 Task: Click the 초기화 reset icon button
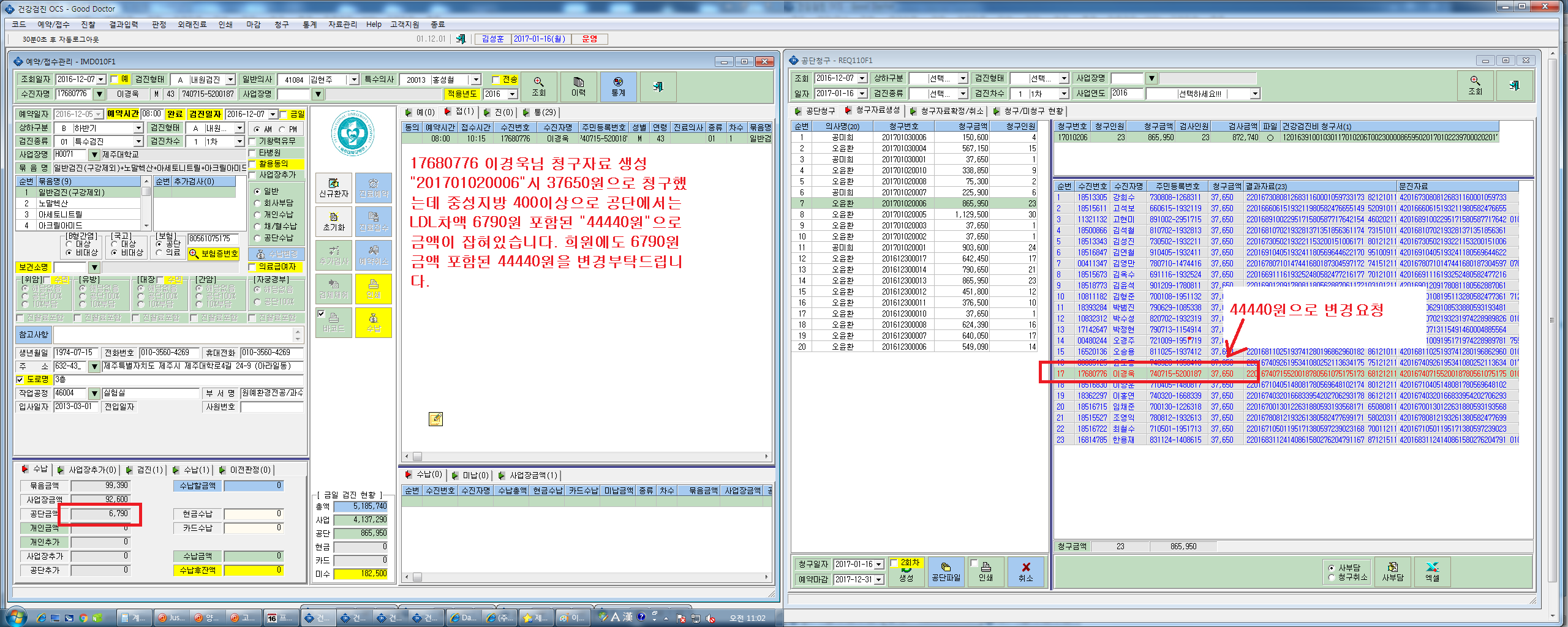pyautogui.click(x=334, y=222)
